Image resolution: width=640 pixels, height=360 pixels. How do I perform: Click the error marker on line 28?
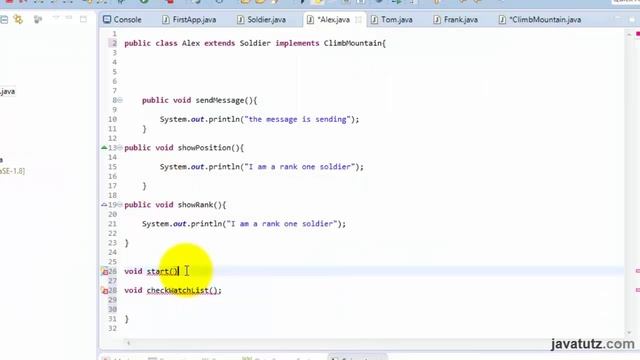[104, 290]
